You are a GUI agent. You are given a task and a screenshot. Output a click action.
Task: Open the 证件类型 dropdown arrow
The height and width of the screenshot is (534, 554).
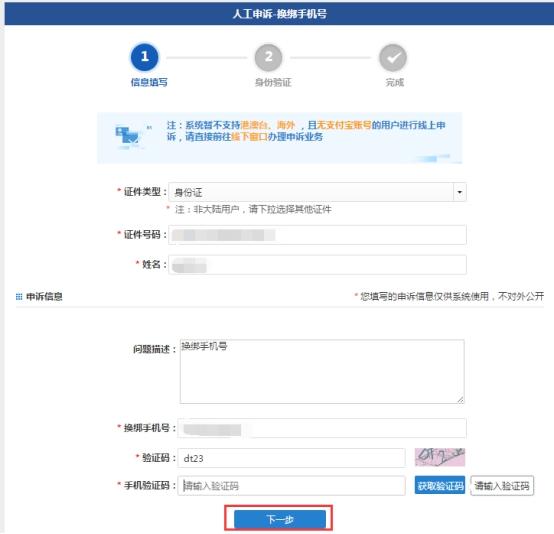coord(460,192)
